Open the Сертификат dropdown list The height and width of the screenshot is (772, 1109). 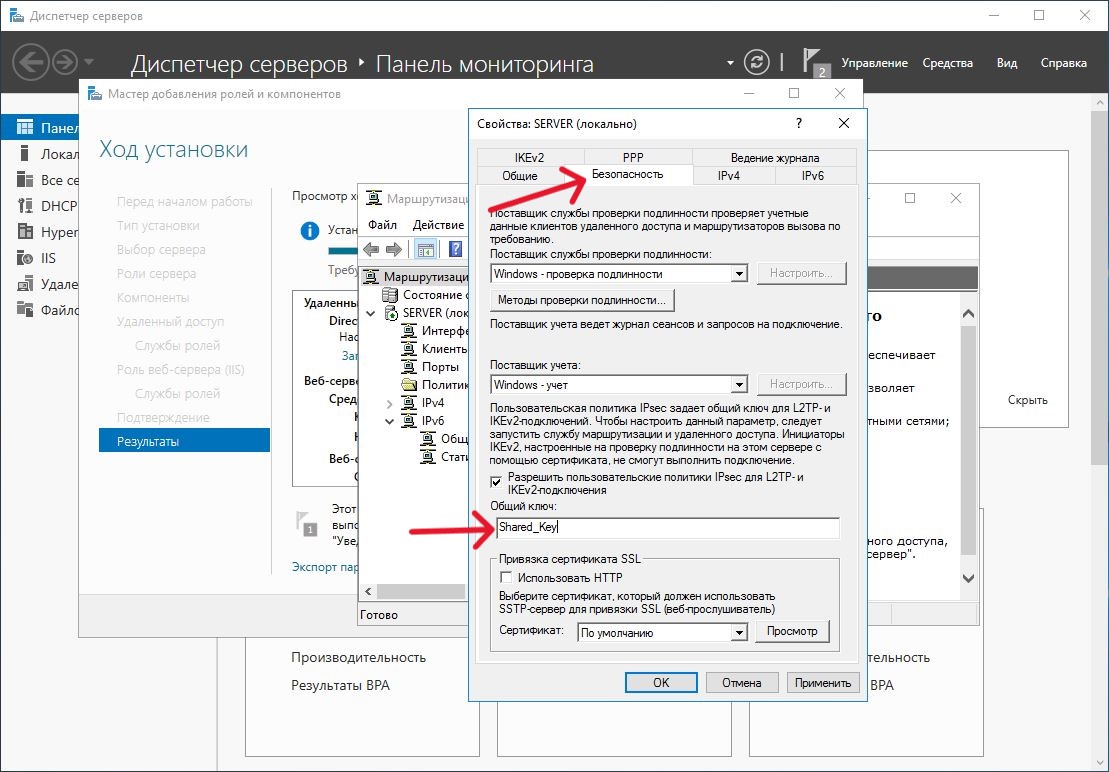click(x=739, y=632)
